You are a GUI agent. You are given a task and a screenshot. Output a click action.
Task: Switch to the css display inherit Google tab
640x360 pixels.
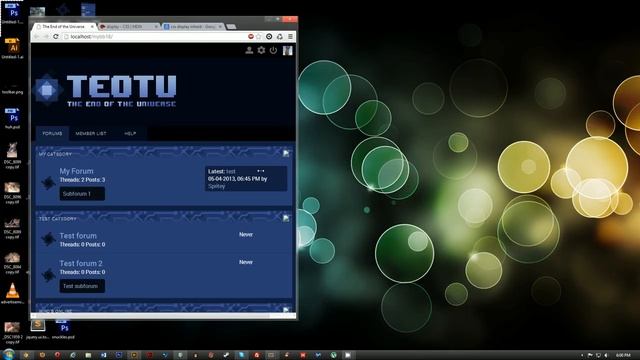[193, 27]
